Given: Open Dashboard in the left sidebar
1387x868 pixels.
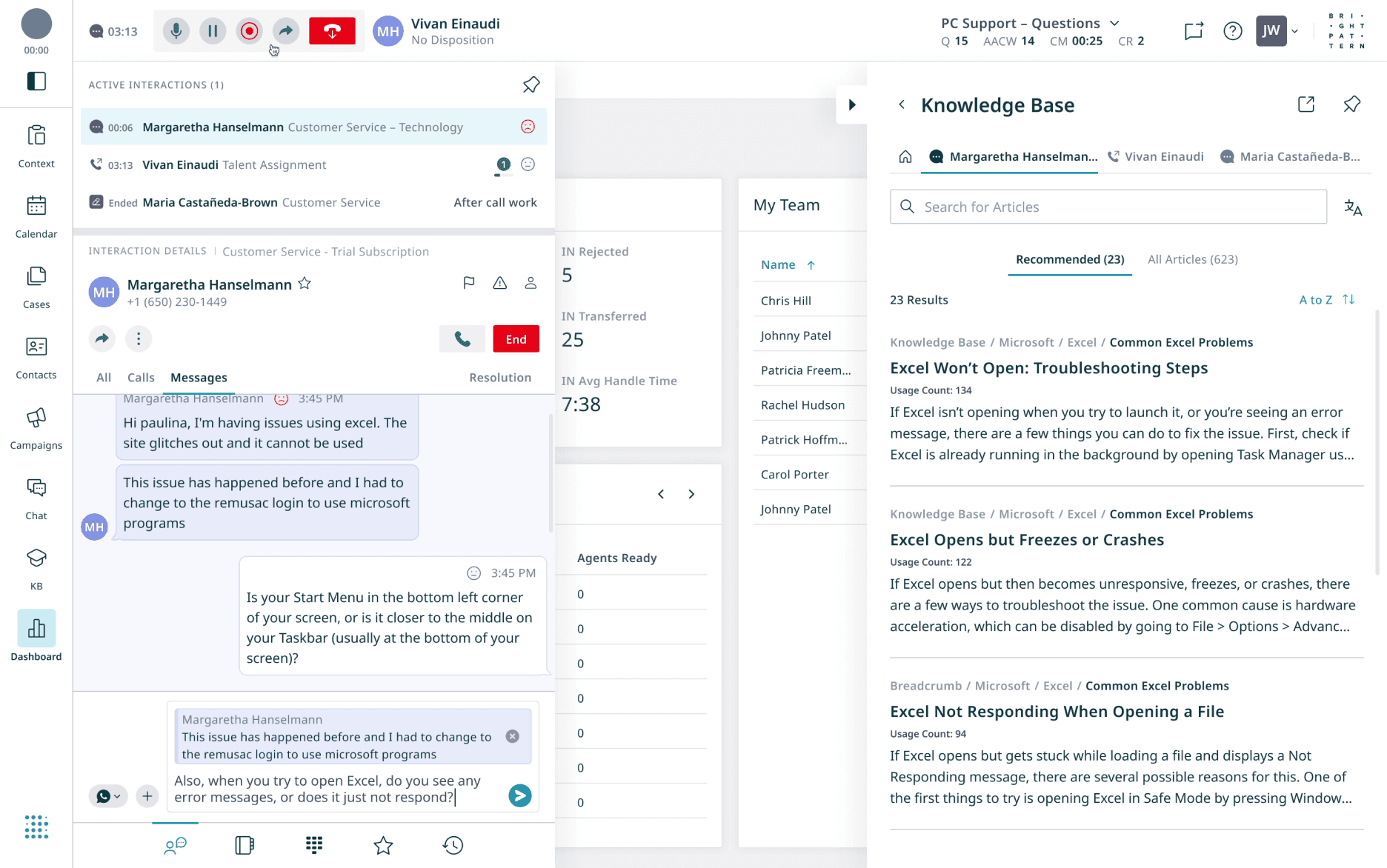Looking at the screenshot, I should click(36, 637).
